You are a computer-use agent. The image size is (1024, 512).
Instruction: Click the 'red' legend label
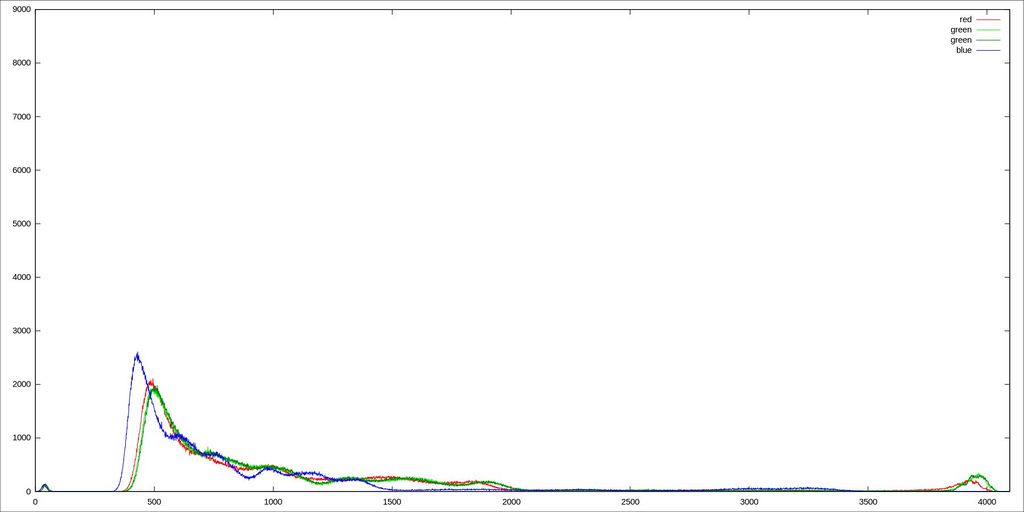click(x=965, y=20)
